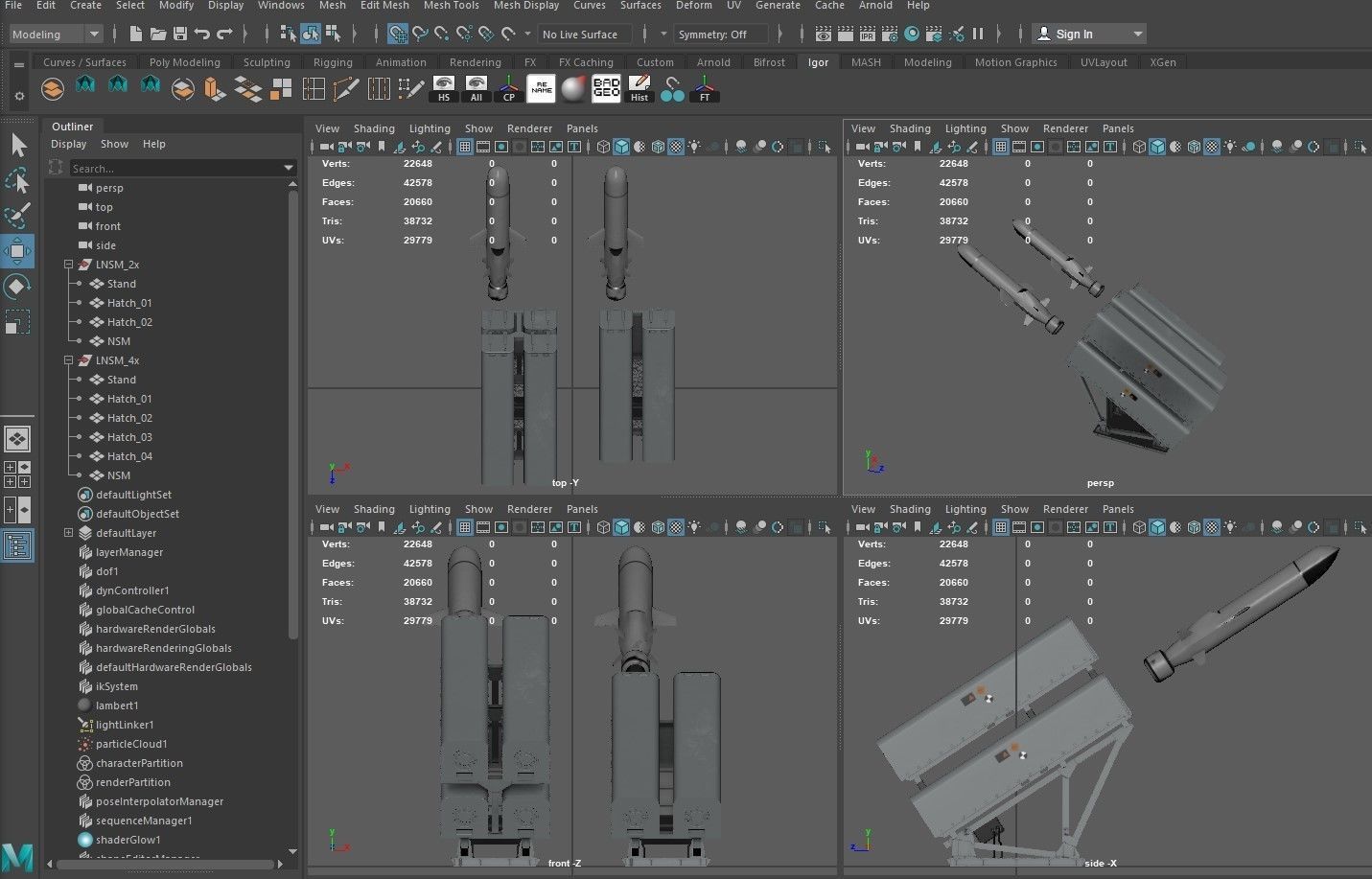This screenshot has width=1372, height=879.
Task: Toggle select by hierarchy mode
Action: (x=288, y=35)
